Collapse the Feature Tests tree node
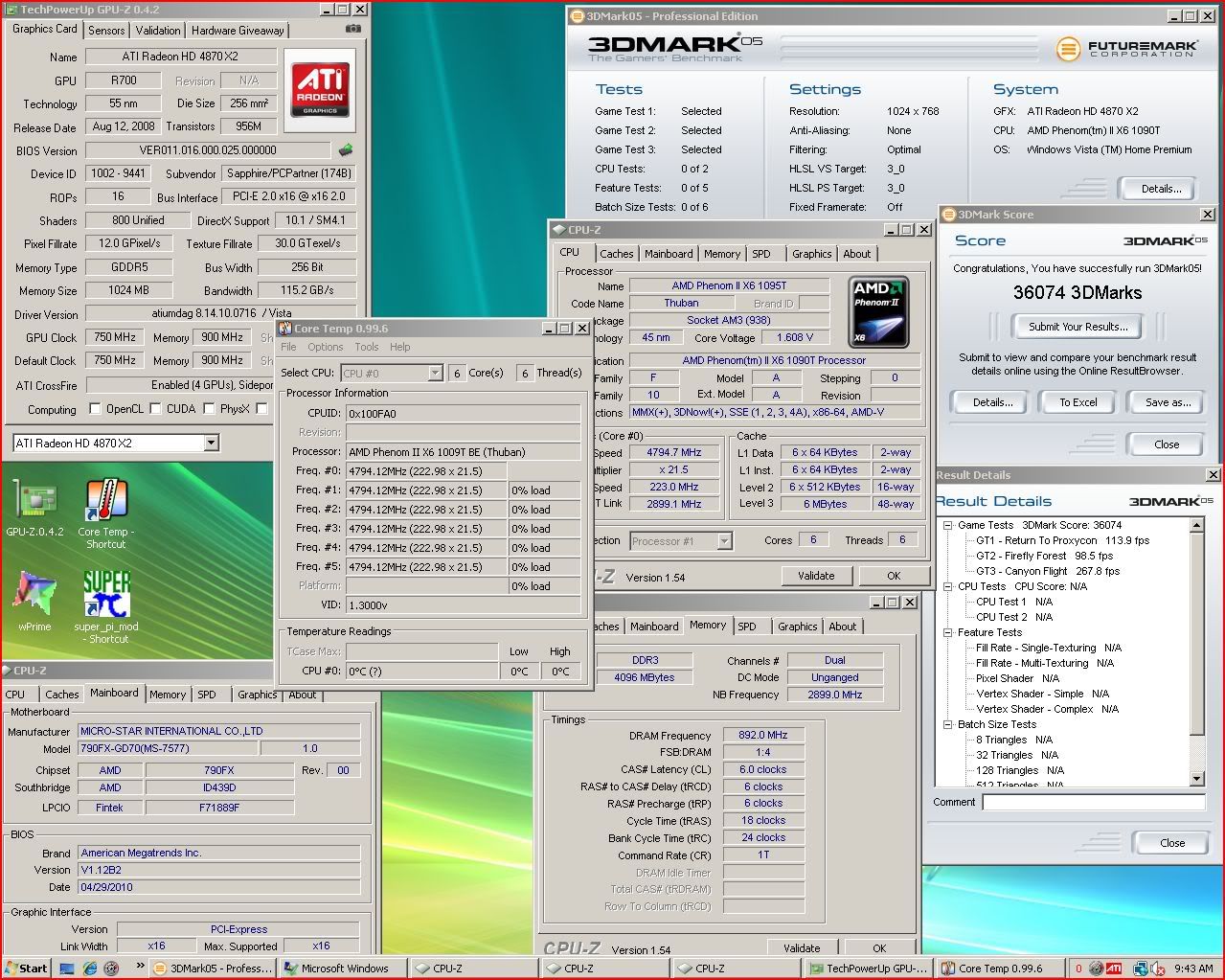The width and height of the screenshot is (1225, 980). [948, 632]
